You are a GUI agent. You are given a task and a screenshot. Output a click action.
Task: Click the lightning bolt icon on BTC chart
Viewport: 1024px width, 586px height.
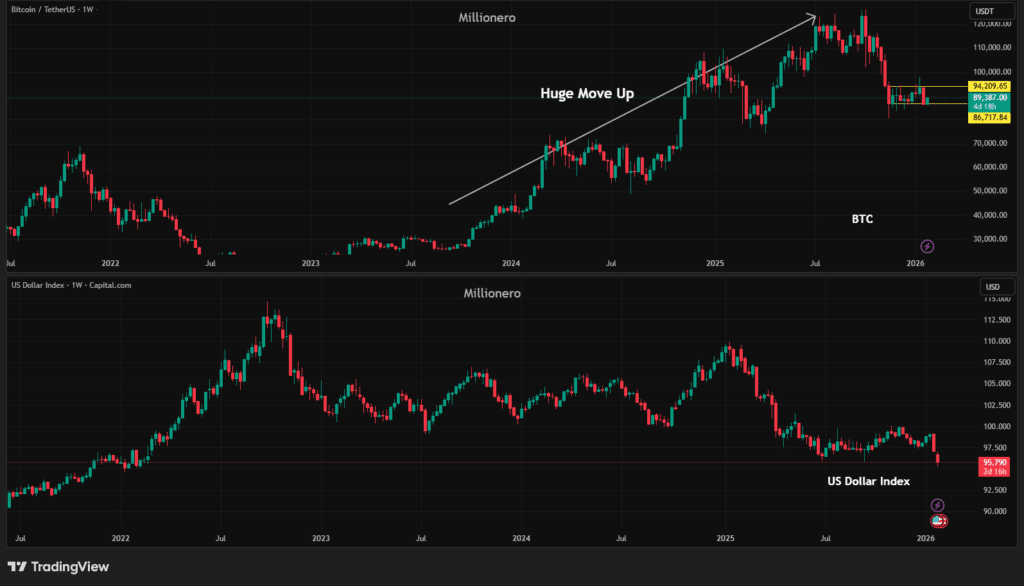click(927, 246)
